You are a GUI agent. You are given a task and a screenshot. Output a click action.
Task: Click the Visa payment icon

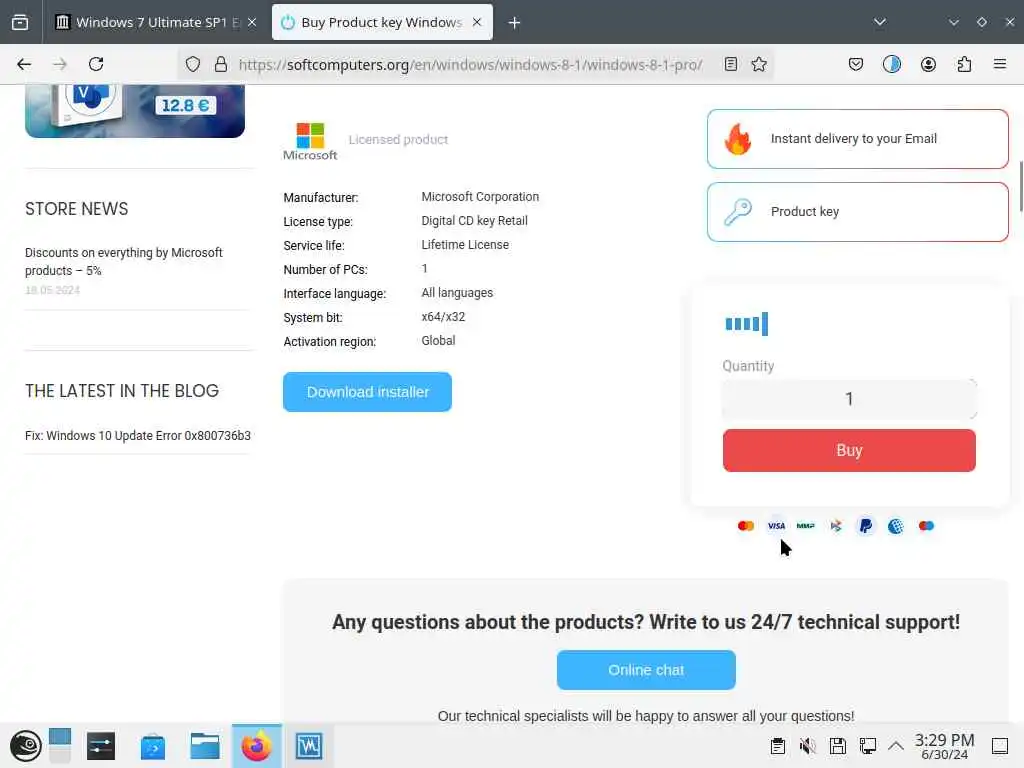tap(776, 526)
